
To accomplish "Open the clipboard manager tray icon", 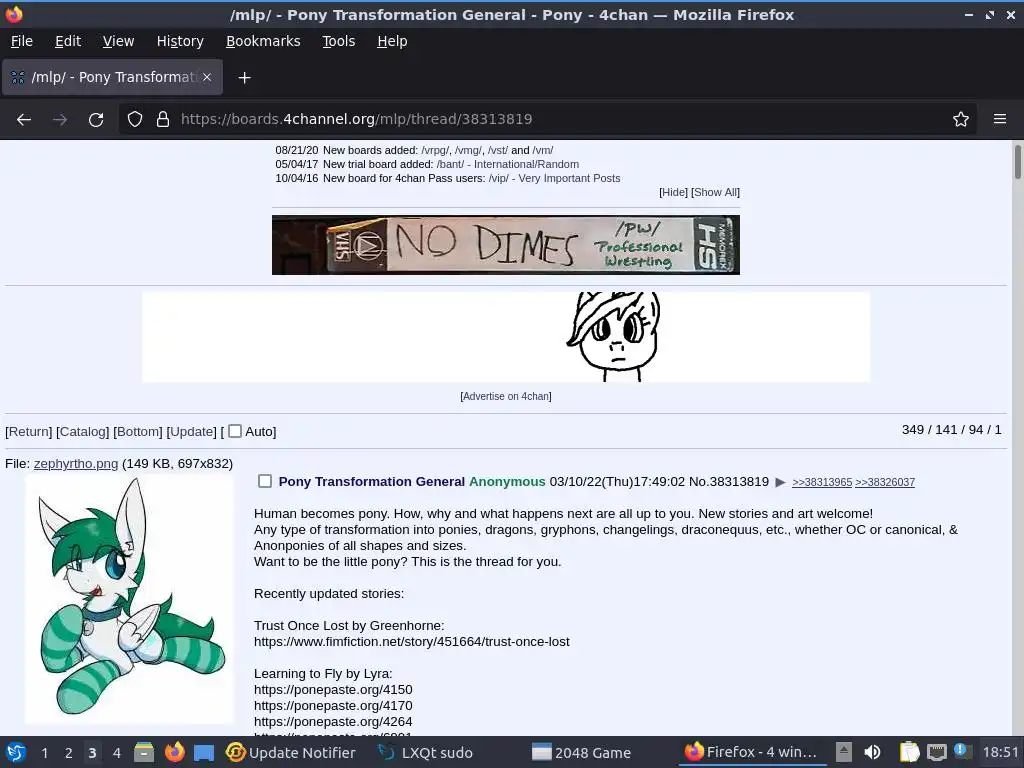I will 909,752.
